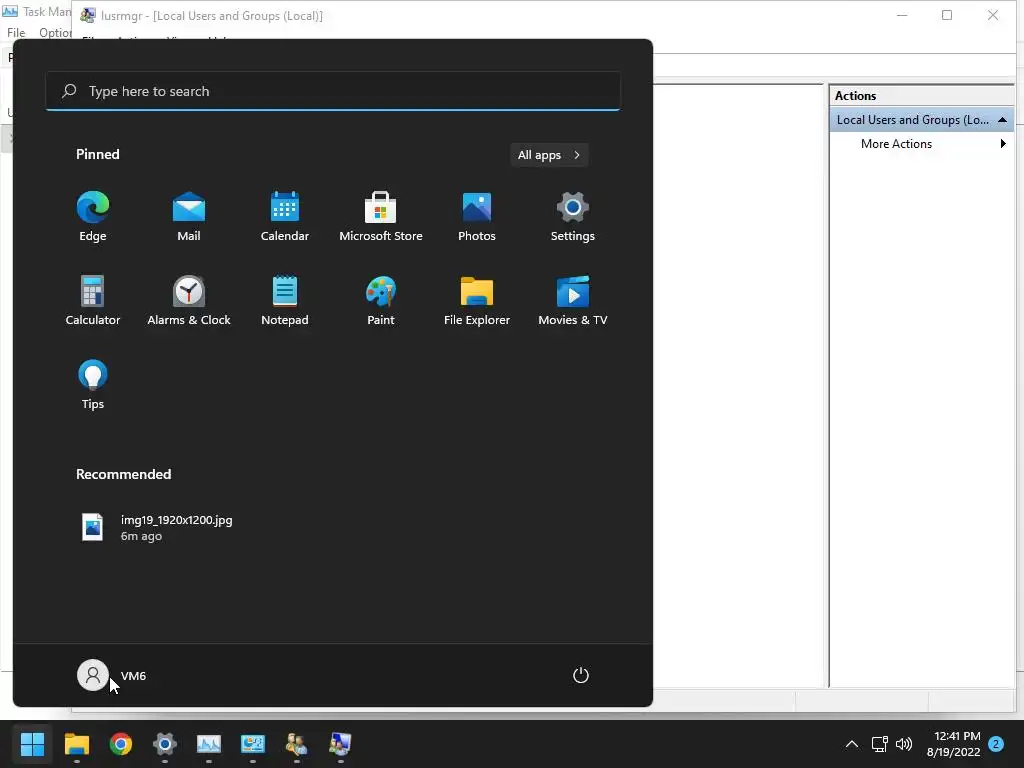Open recommended file img19_1920x1200.jpg
1024x768 pixels.
pyautogui.click(x=157, y=528)
